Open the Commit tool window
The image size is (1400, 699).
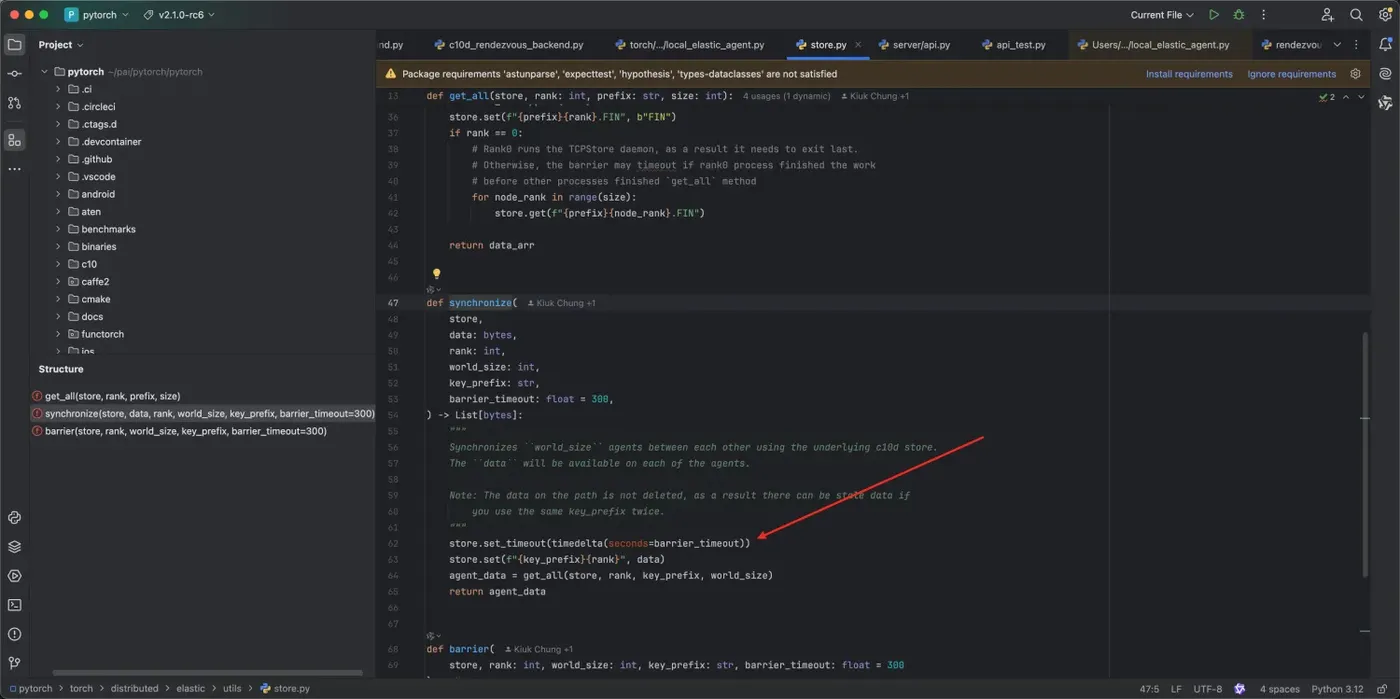click(x=14, y=74)
